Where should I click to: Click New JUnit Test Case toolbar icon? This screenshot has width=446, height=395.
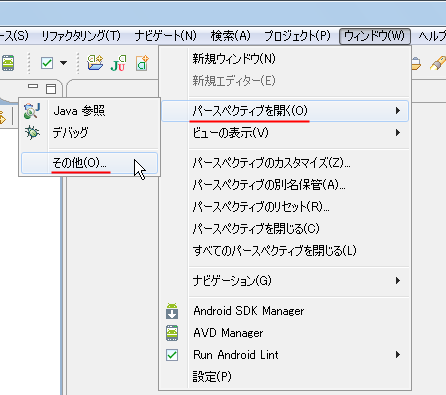(x=118, y=63)
